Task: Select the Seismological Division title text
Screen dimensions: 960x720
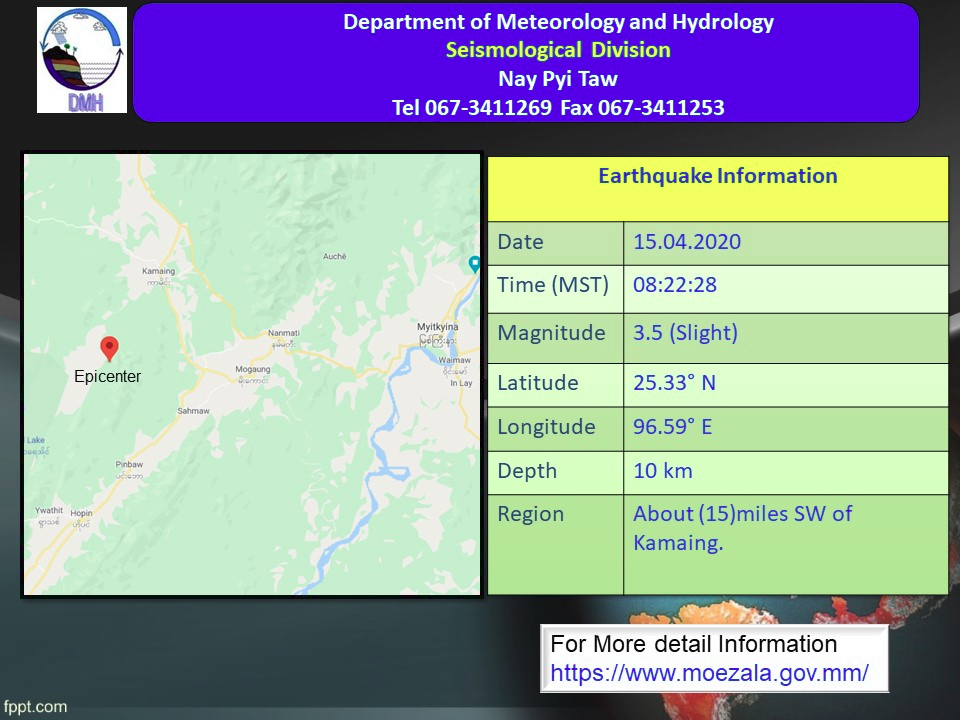Action: [558, 50]
